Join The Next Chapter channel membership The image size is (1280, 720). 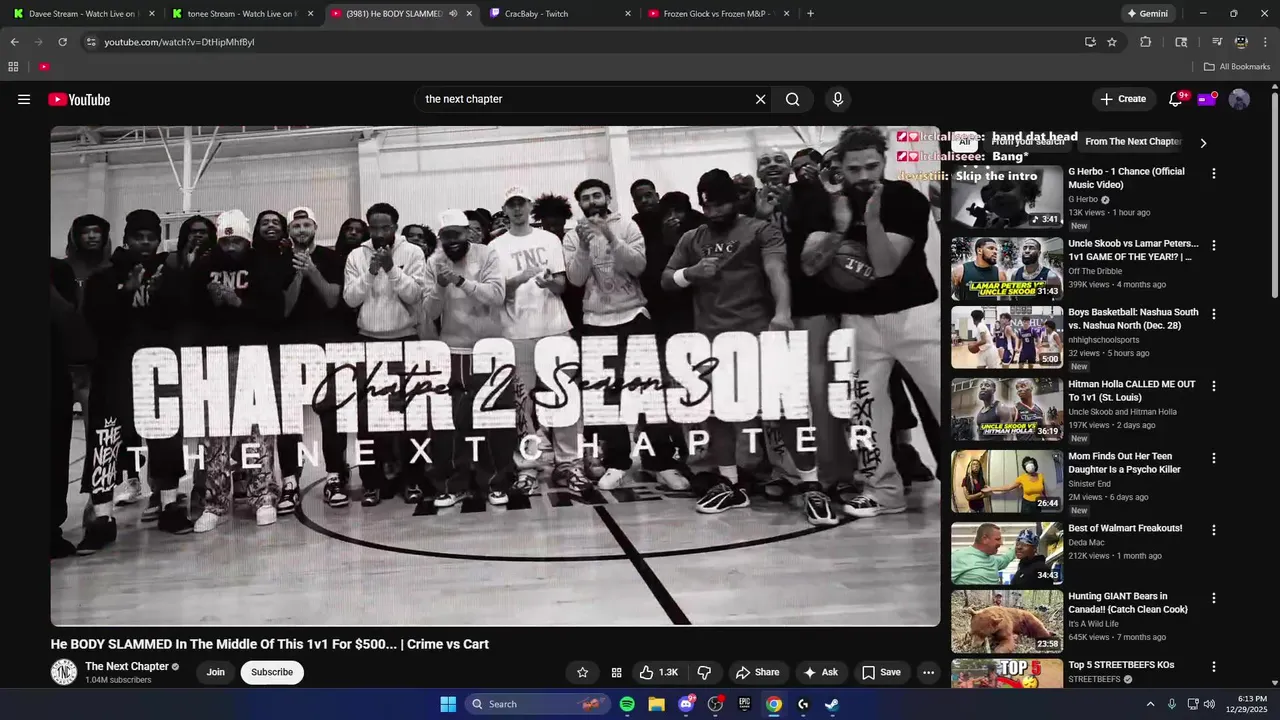[x=215, y=672]
